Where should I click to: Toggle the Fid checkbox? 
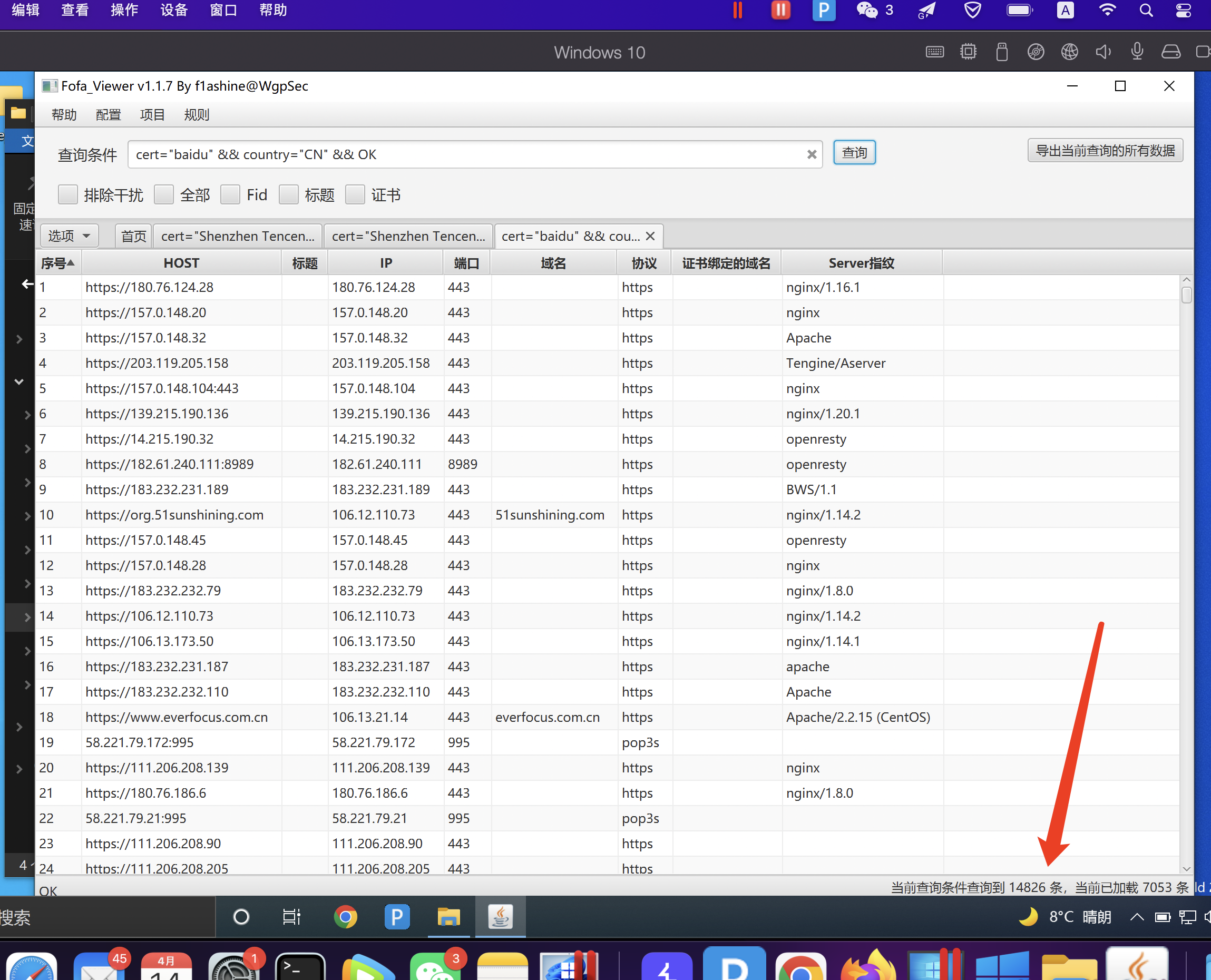pyautogui.click(x=230, y=195)
